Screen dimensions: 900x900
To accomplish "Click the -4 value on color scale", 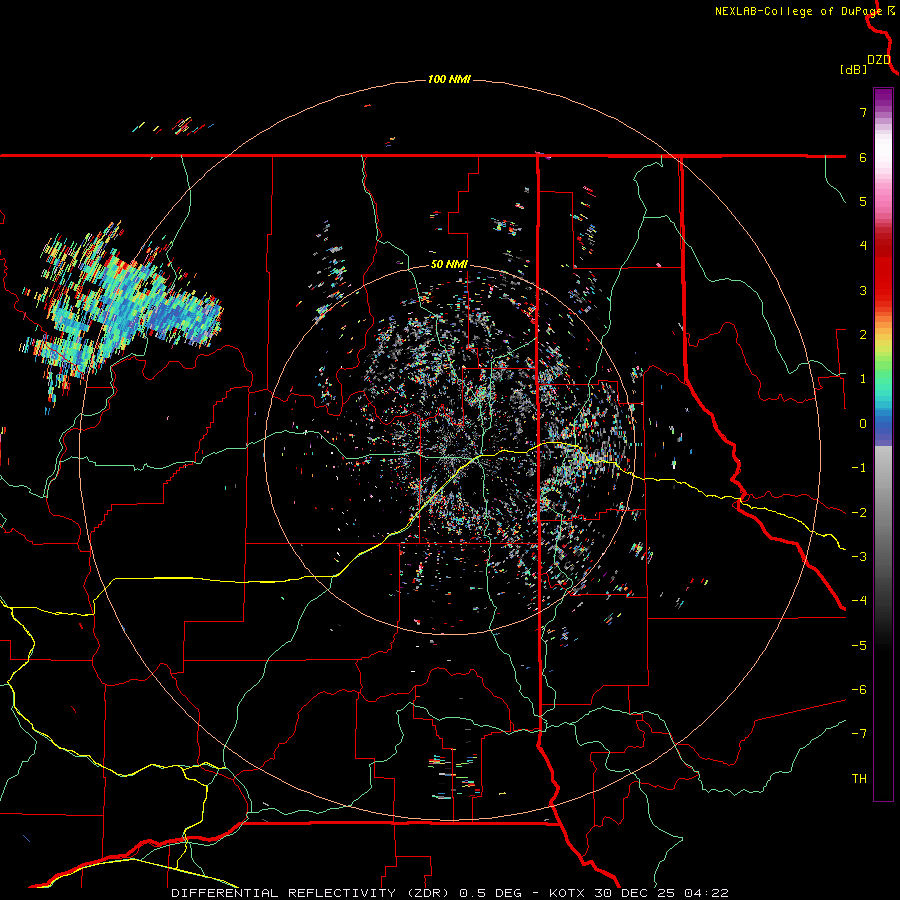I will 859,601.
